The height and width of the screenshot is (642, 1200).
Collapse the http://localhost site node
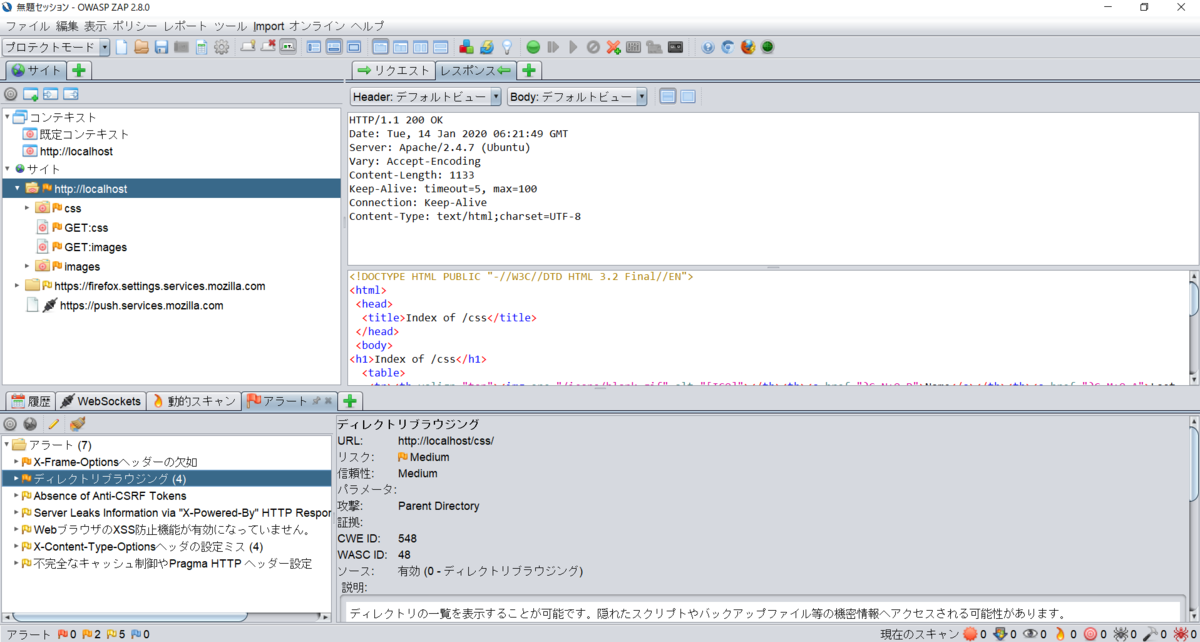[x=17, y=188]
